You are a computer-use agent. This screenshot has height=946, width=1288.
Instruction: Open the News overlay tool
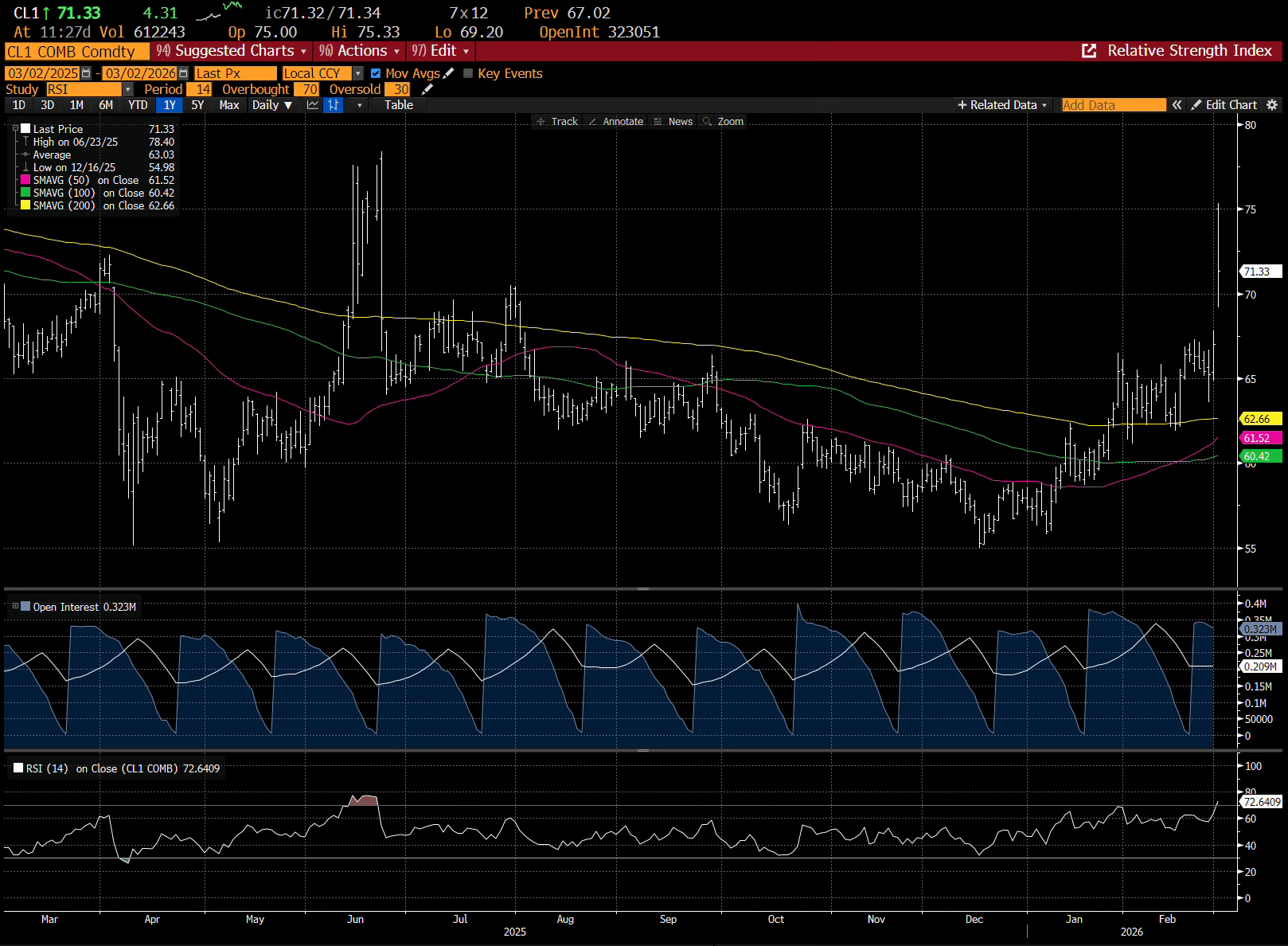[x=673, y=122]
